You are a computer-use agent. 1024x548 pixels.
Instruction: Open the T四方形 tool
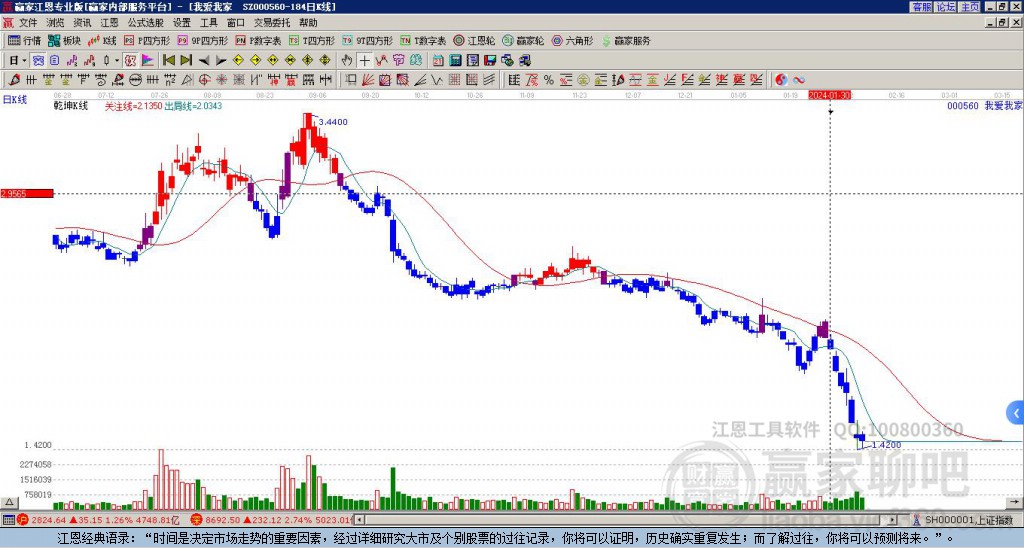click(312, 40)
